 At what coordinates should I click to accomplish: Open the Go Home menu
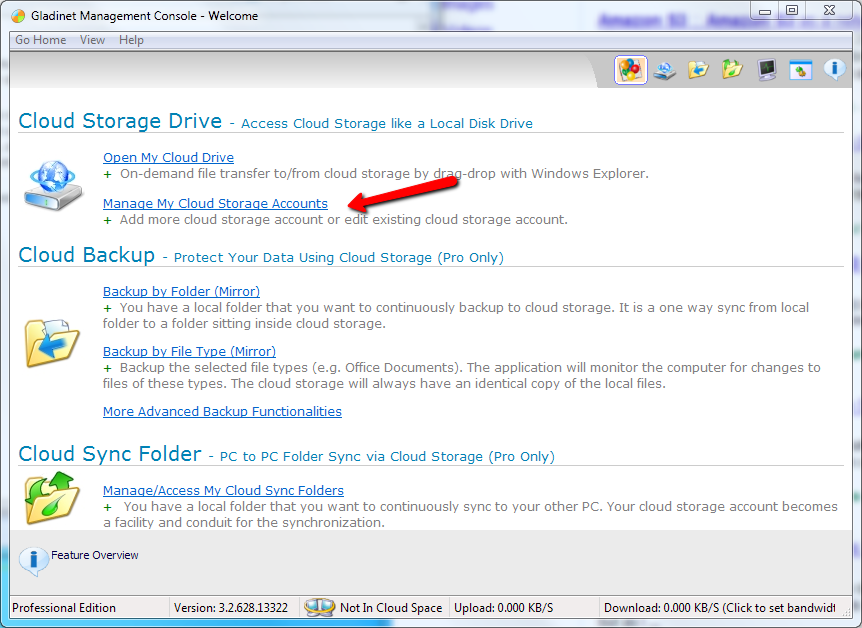pos(41,40)
